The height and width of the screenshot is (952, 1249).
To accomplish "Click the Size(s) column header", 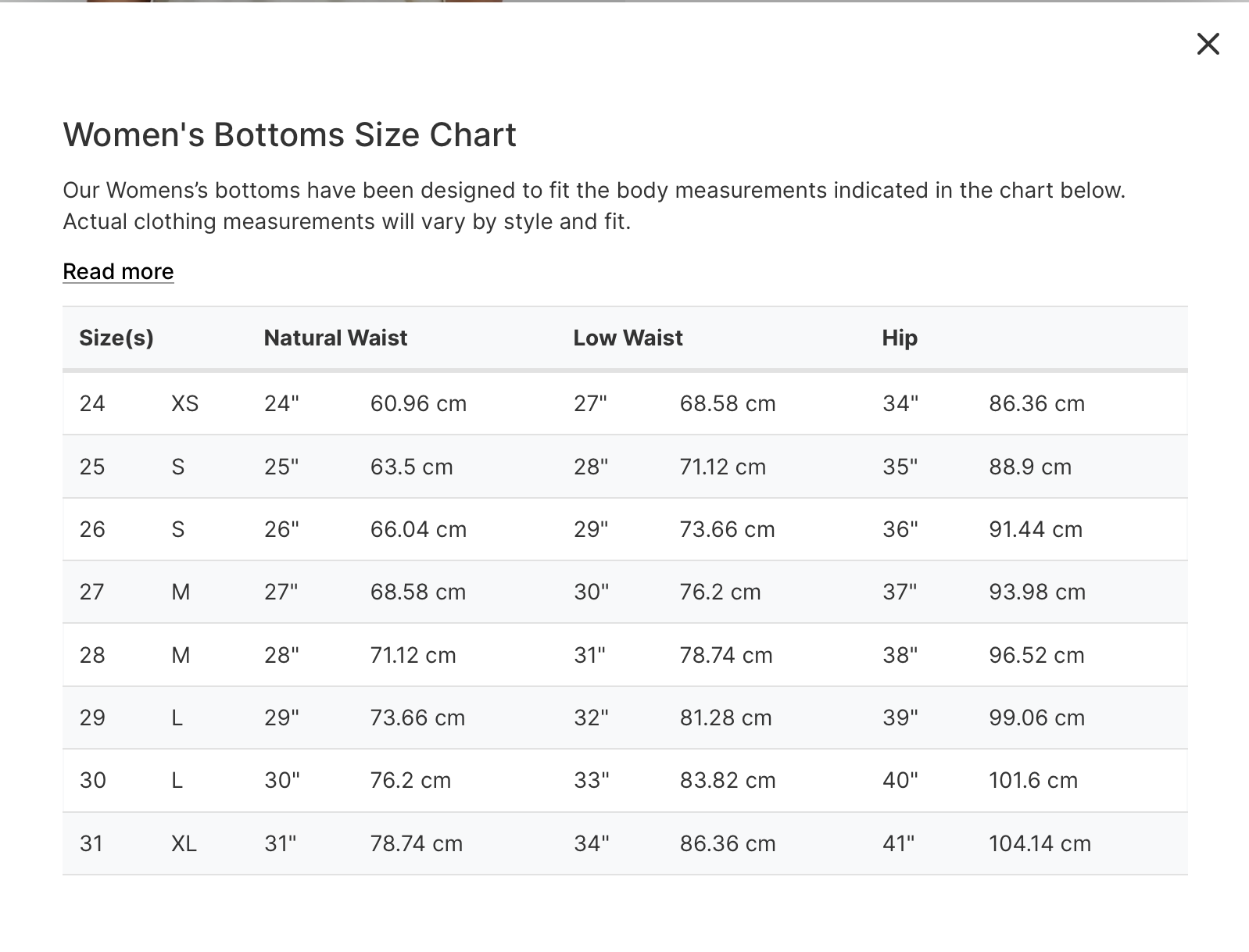I will 116,338.
